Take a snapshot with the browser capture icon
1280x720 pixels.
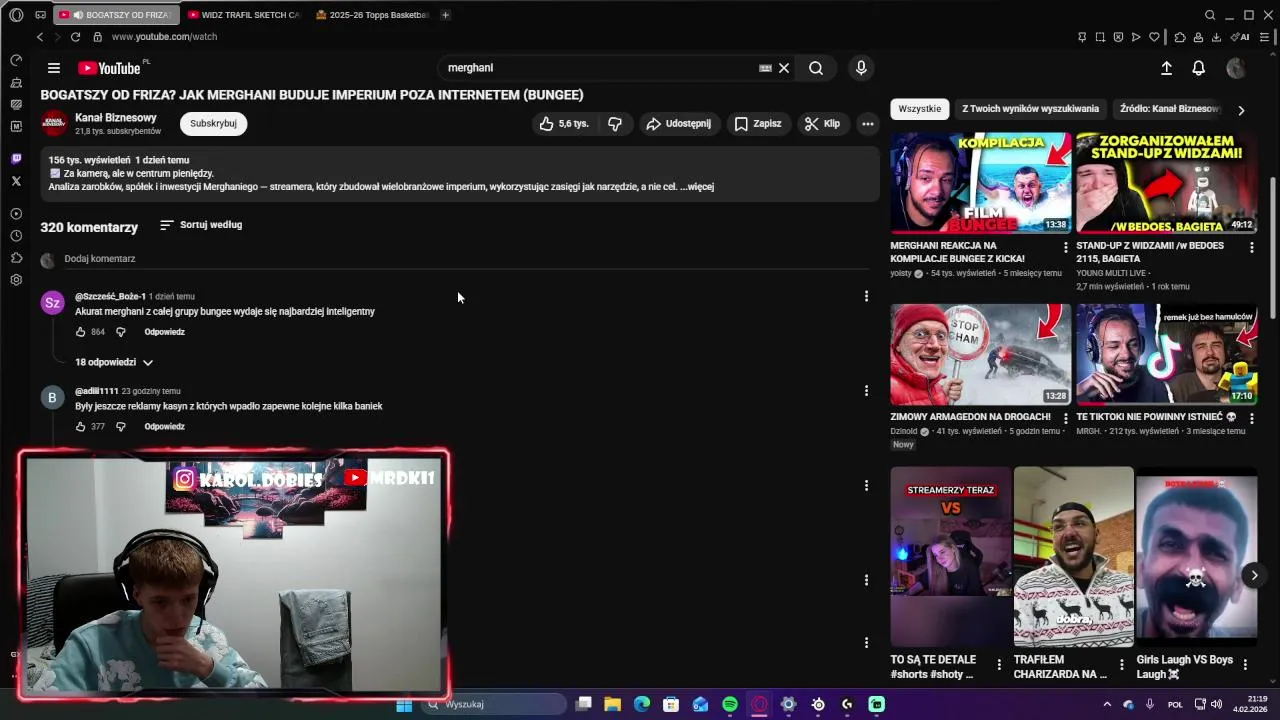point(1100,37)
